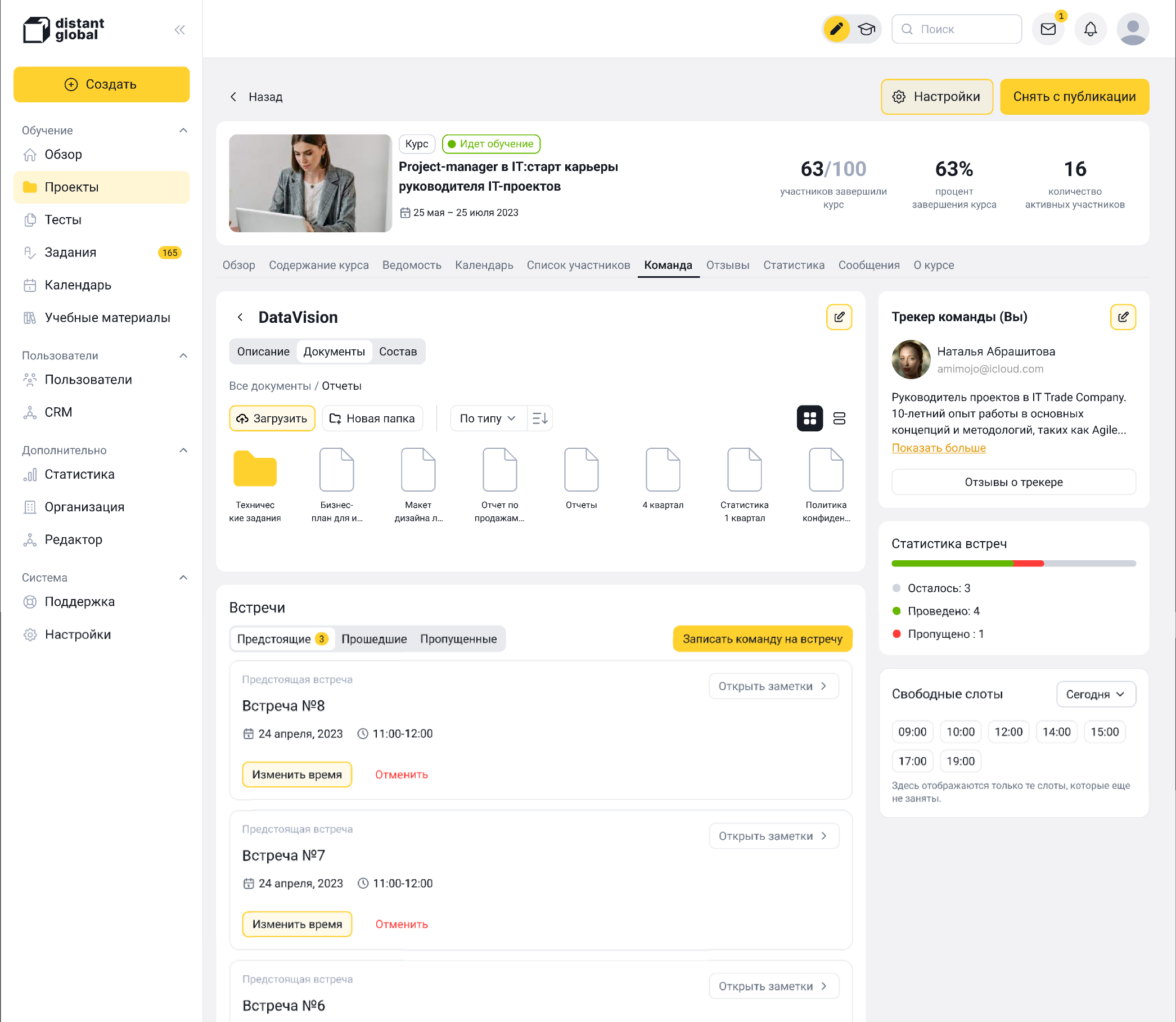Open Организация in the sidebar
Screen dimensions: 1176x1022
click(101, 507)
